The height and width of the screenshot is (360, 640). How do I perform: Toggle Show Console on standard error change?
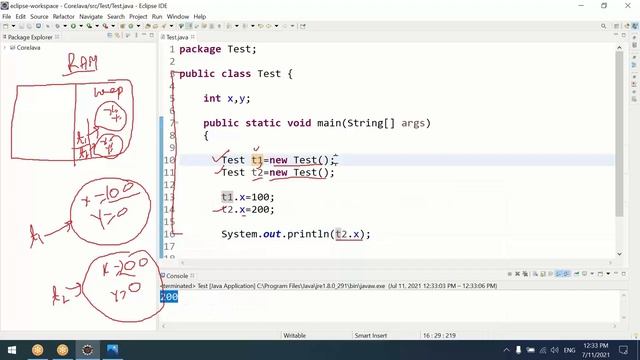pos(566,274)
